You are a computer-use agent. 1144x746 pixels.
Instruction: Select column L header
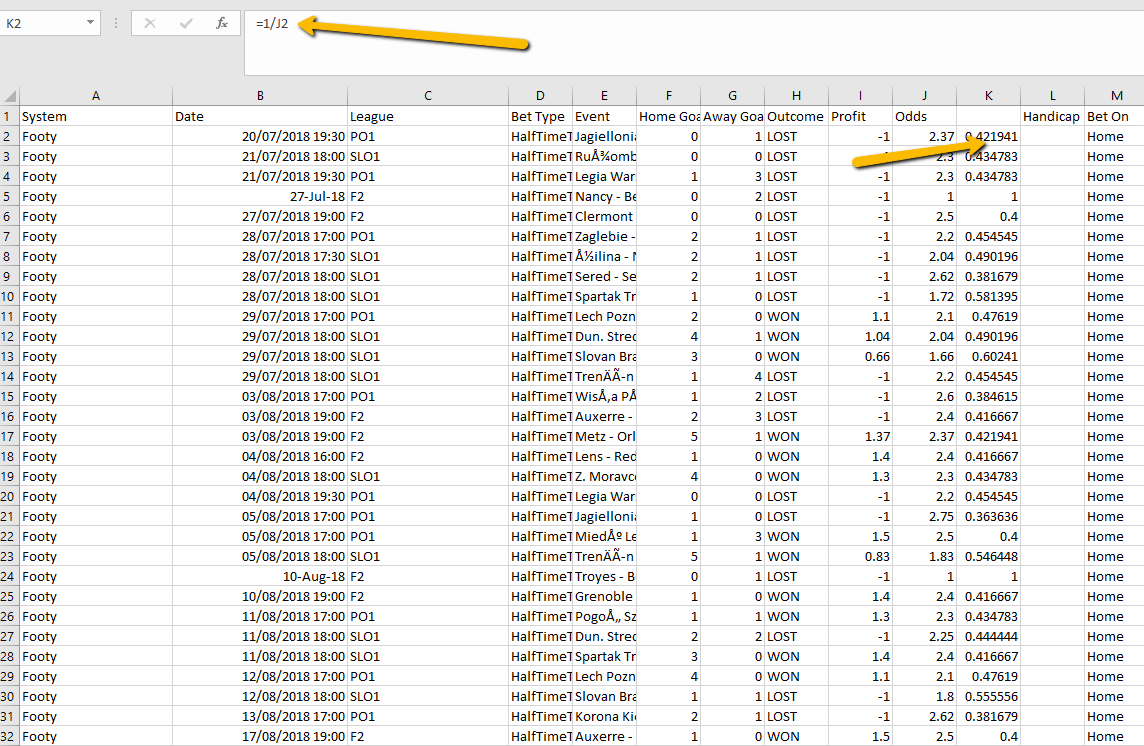tap(1052, 96)
